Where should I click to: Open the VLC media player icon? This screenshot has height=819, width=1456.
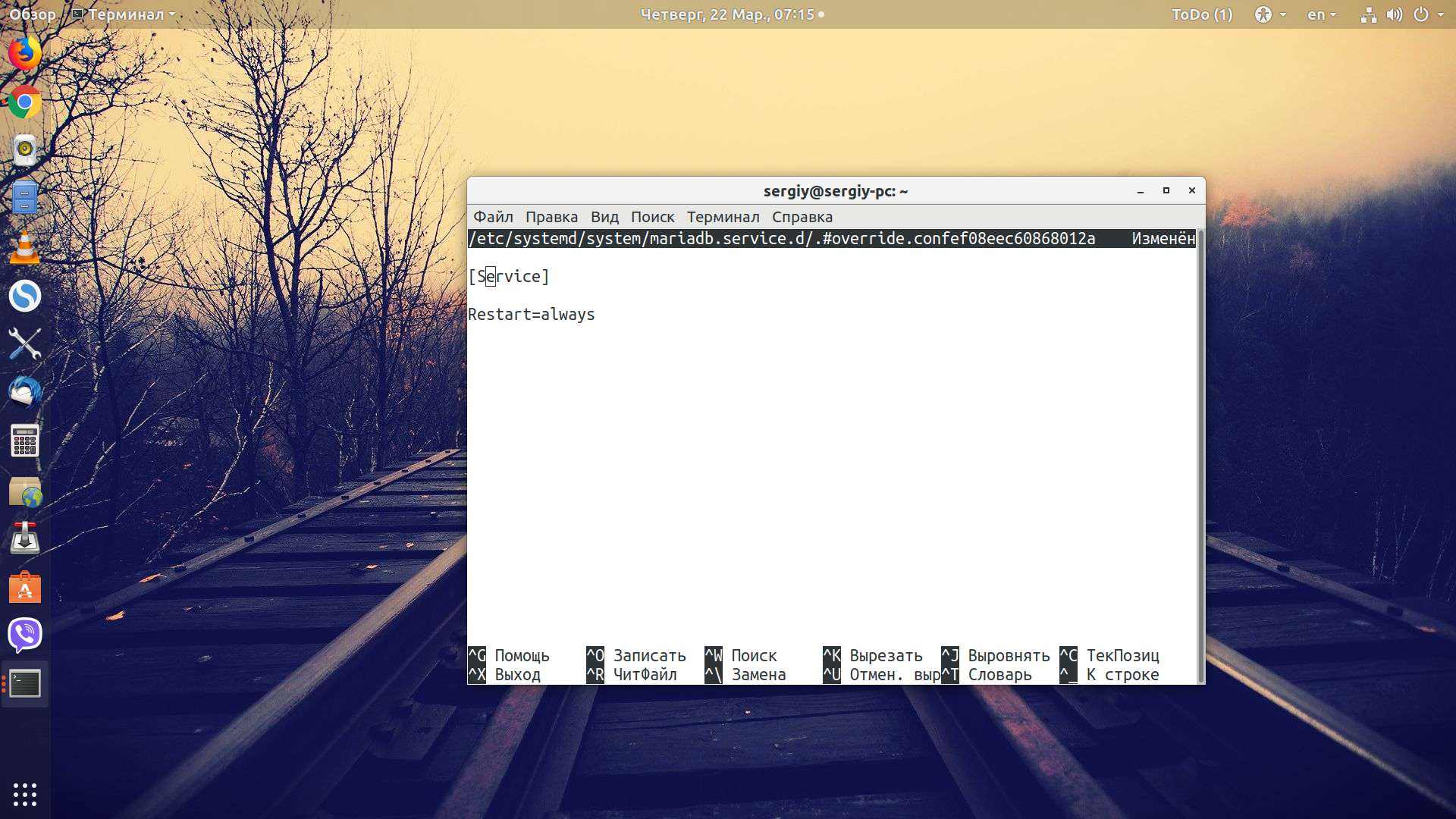(25, 247)
